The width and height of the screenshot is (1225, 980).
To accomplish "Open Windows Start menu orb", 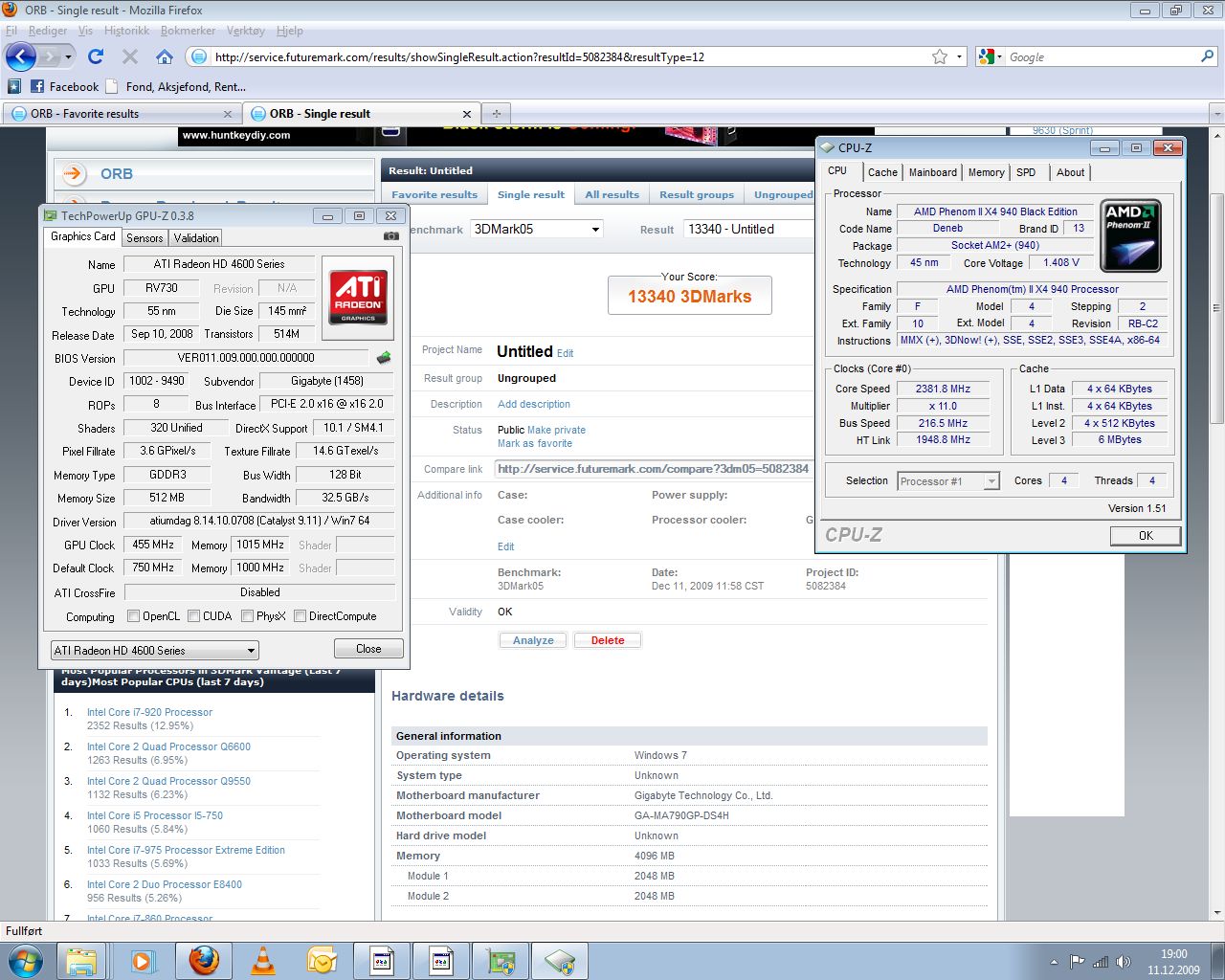I will pyautogui.click(x=25, y=960).
